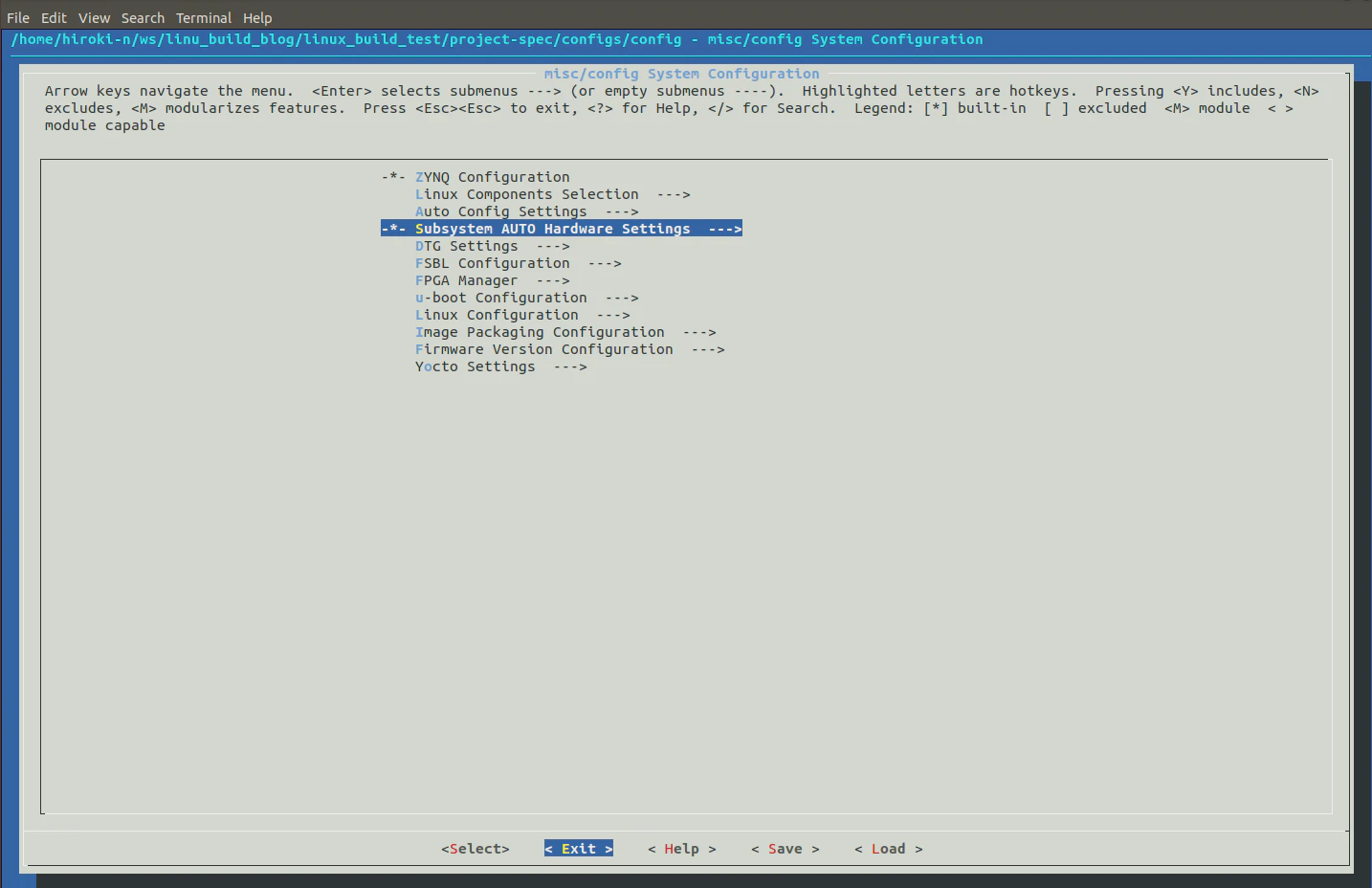Expand FSBL Configuration submenu

coord(518,263)
